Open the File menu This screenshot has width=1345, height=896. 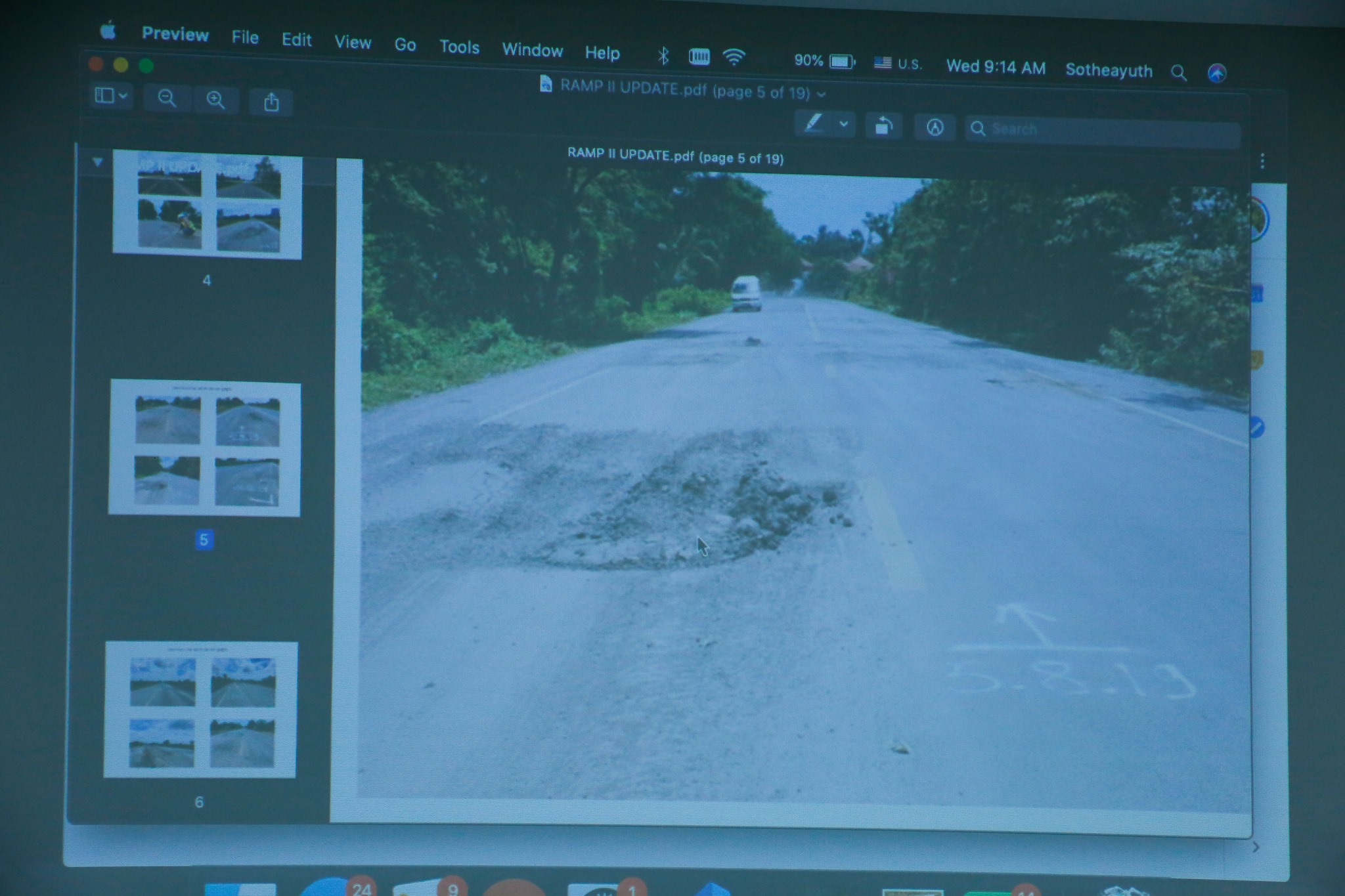pos(245,37)
